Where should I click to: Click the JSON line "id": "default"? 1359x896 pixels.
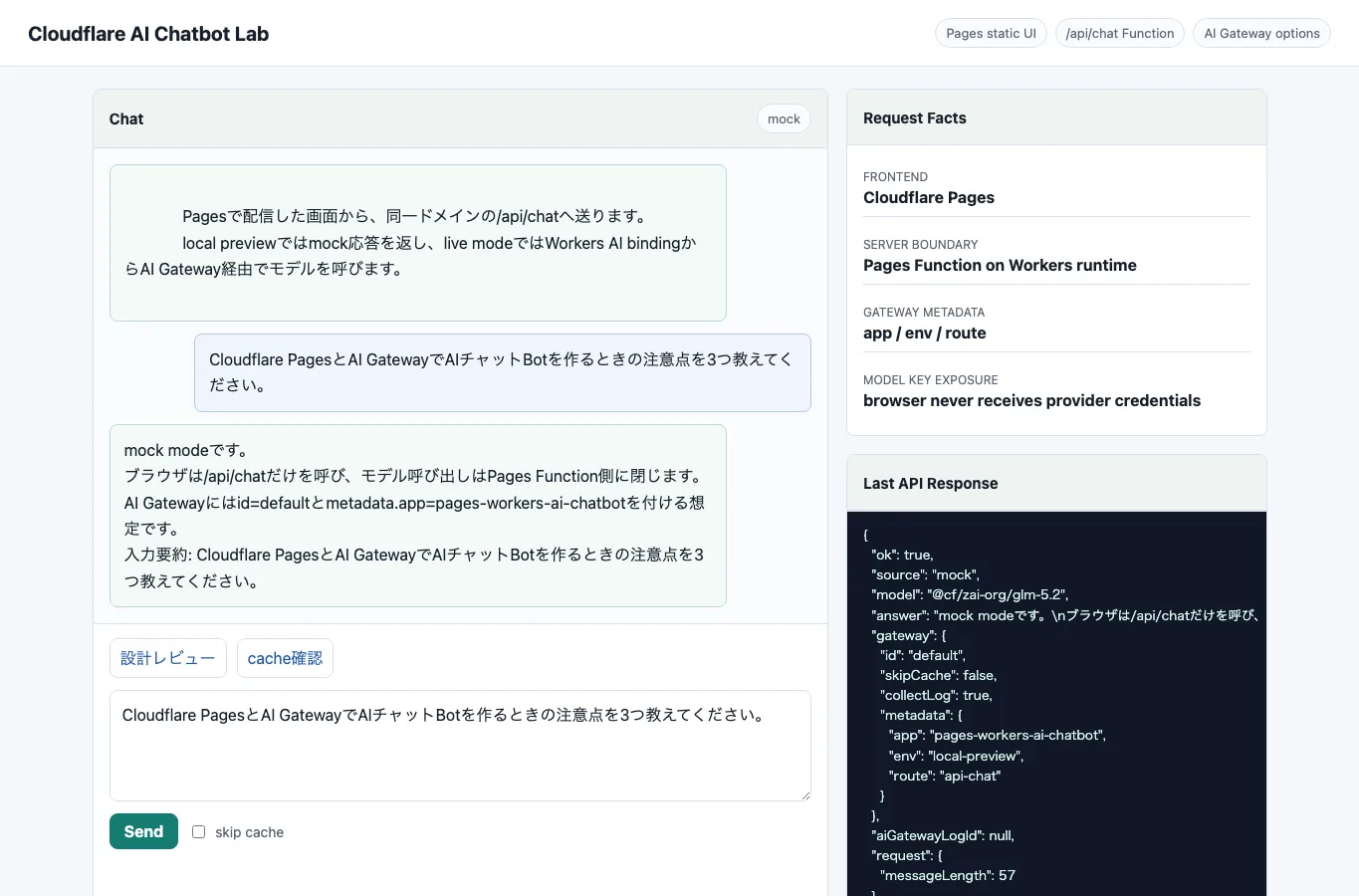pos(923,655)
